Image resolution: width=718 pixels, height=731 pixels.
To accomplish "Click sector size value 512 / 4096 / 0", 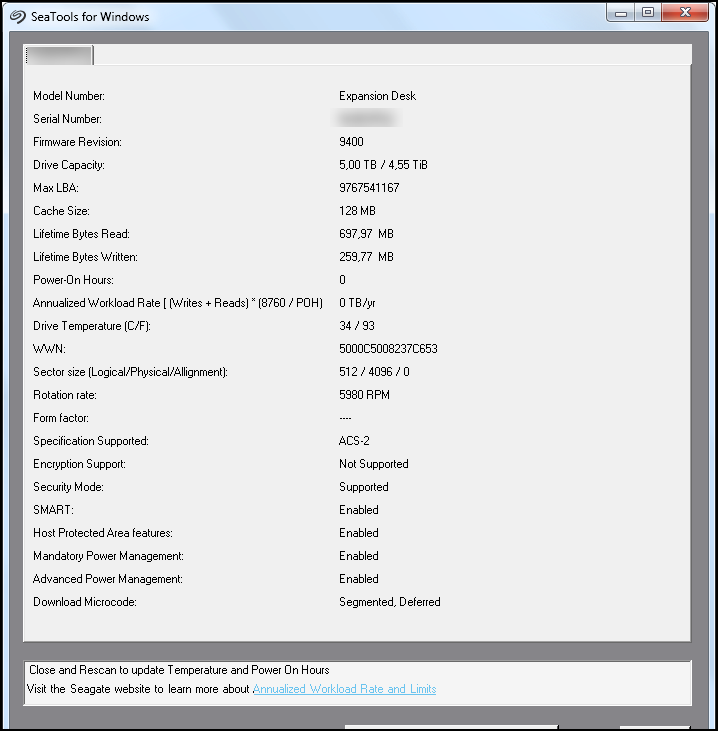I will coord(374,372).
